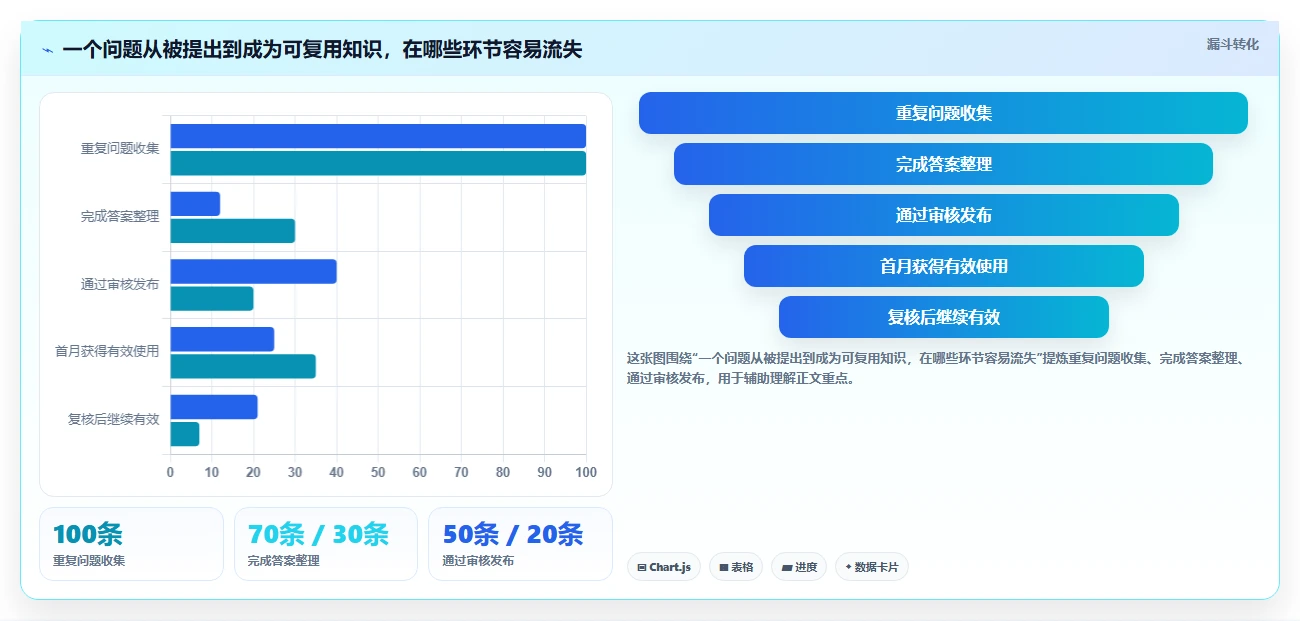1300x621 pixels.
Task: Click the blue bar for 重复问题收集
Action: click(x=378, y=136)
